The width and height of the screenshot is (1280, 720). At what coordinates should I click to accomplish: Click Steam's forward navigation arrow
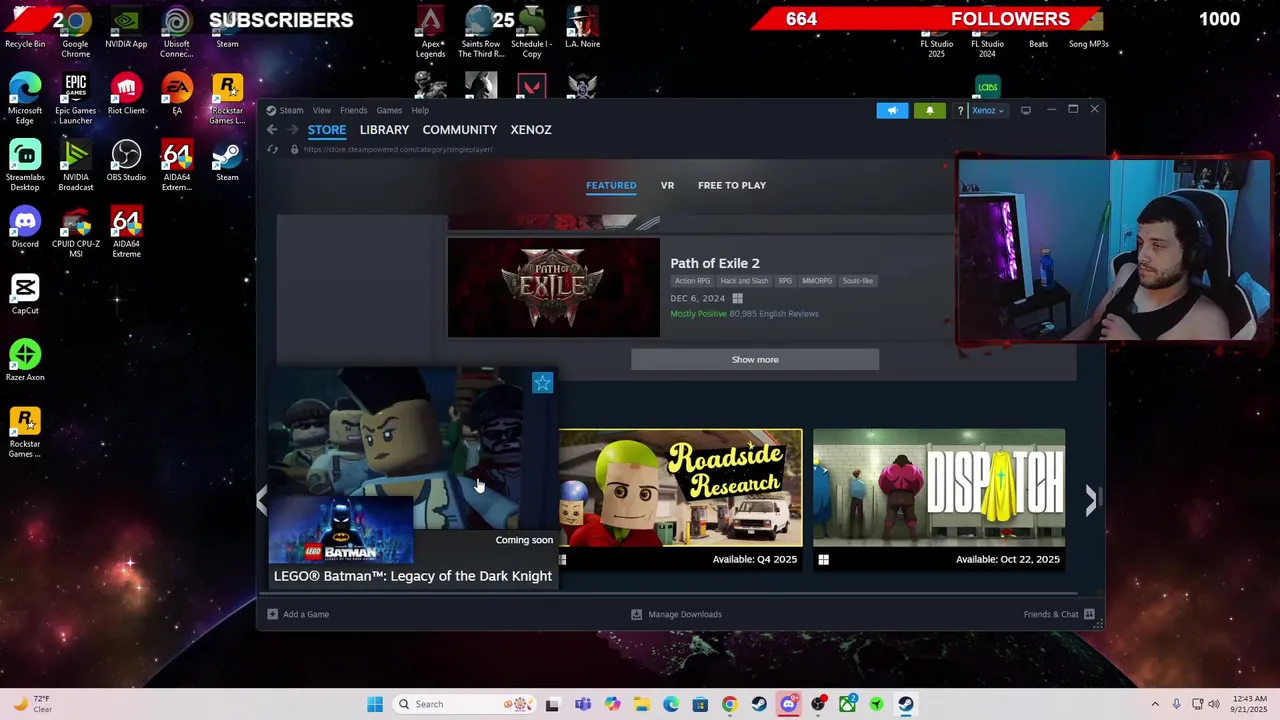[x=293, y=130]
